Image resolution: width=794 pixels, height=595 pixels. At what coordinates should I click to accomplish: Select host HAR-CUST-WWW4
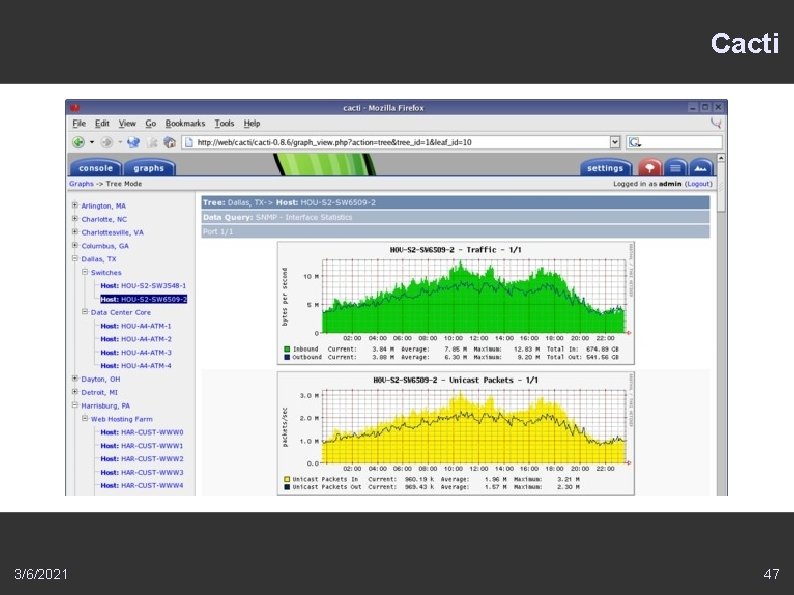click(142, 486)
